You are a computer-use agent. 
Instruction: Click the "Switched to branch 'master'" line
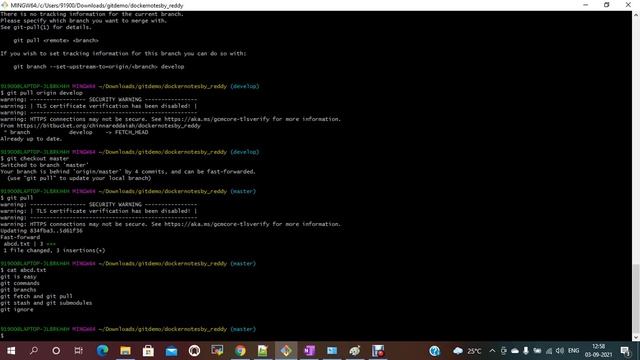click(x=44, y=165)
